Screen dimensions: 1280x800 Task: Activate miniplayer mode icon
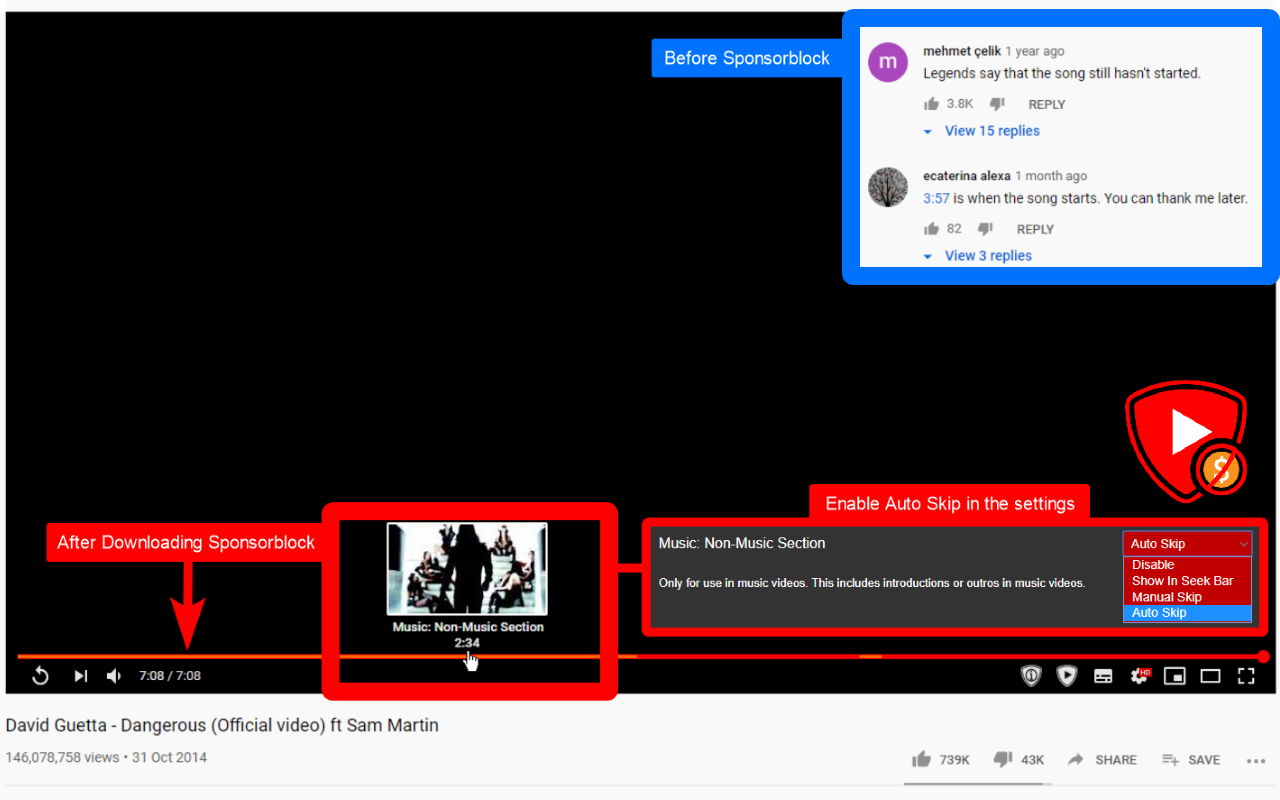(1175, 675)
